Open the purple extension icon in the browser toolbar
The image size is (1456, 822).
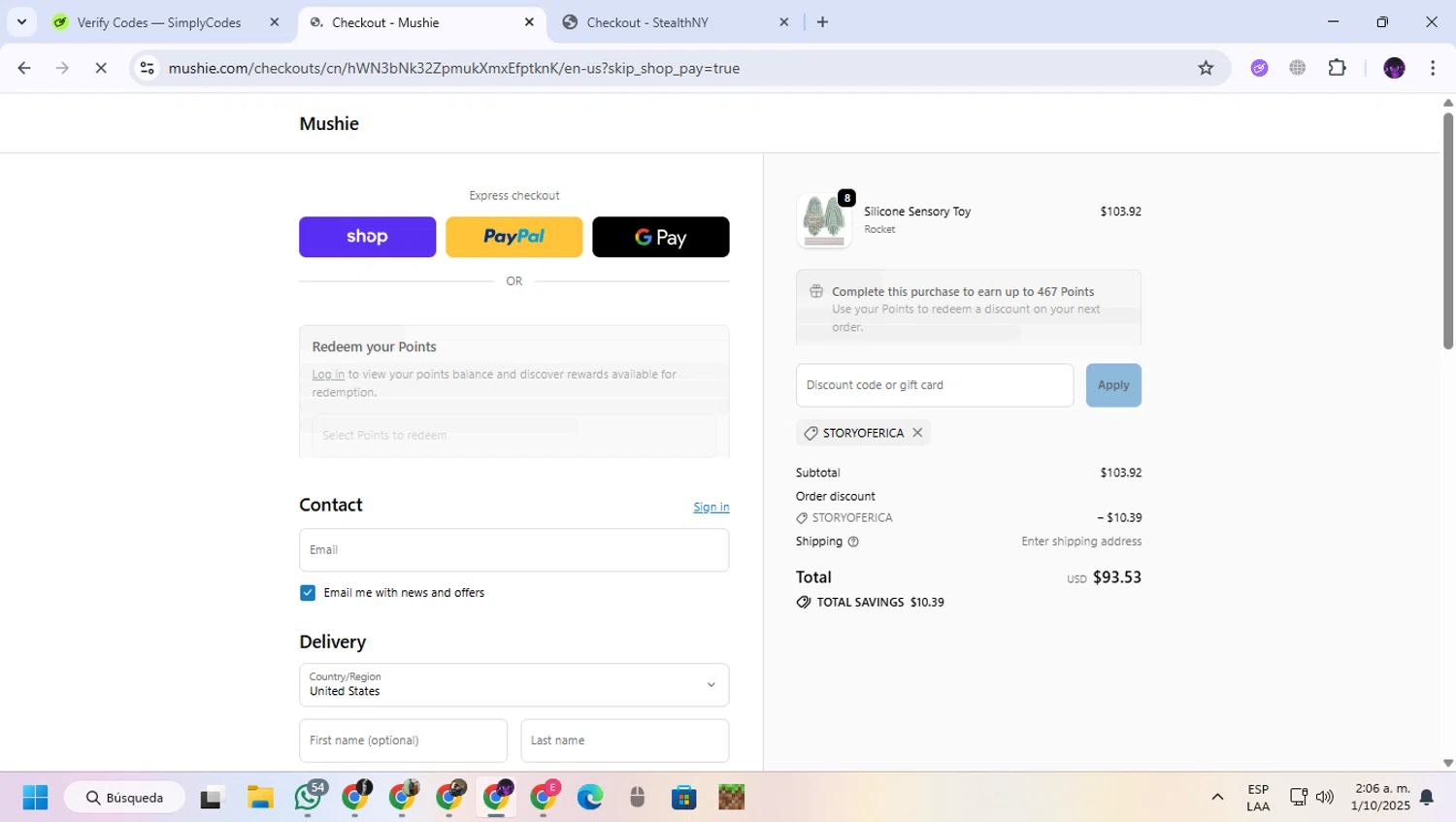[x=1259, y=68]
